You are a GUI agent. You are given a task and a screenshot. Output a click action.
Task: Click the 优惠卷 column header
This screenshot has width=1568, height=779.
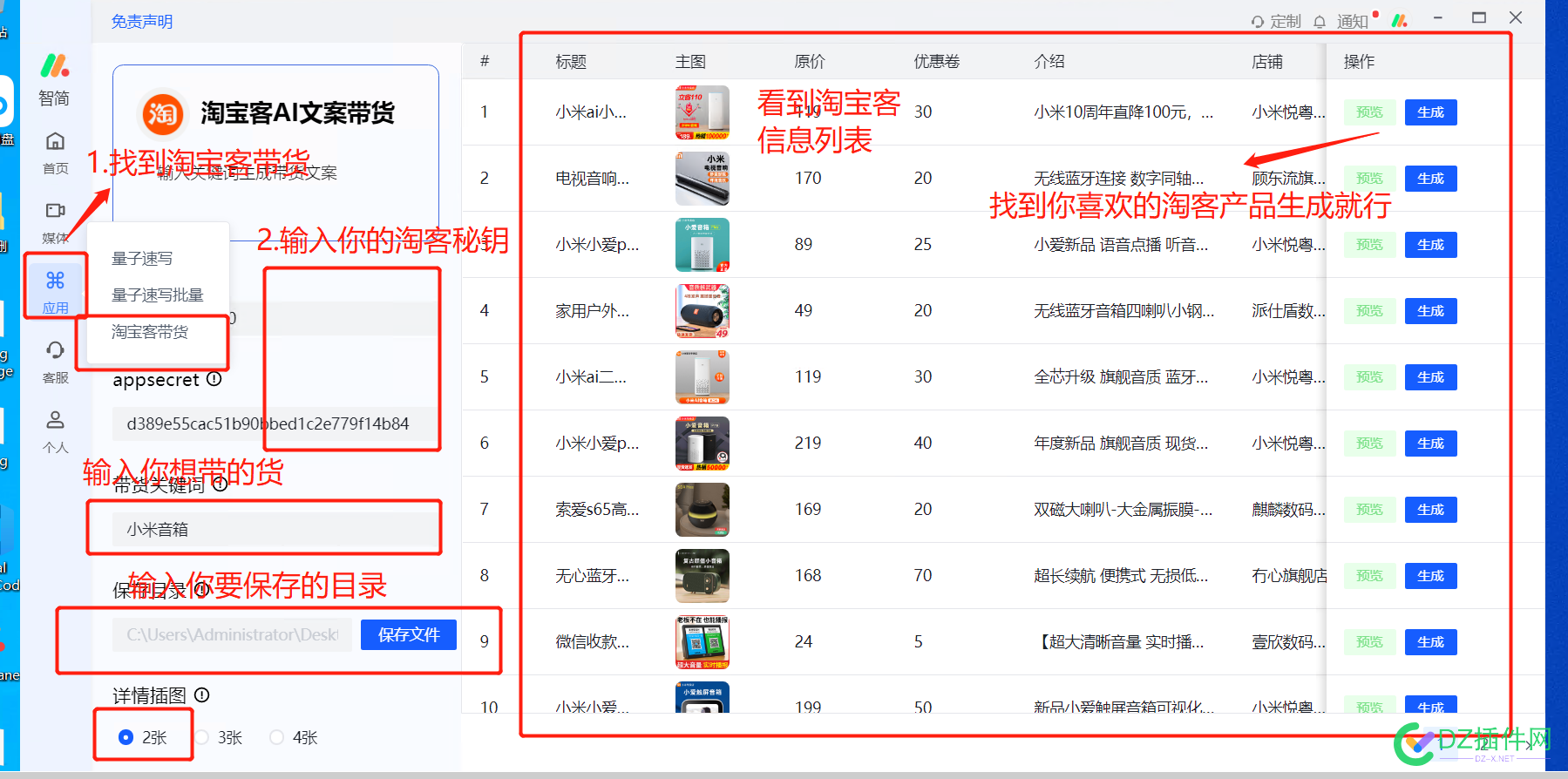pyautogui.click(x=937, y=62)
